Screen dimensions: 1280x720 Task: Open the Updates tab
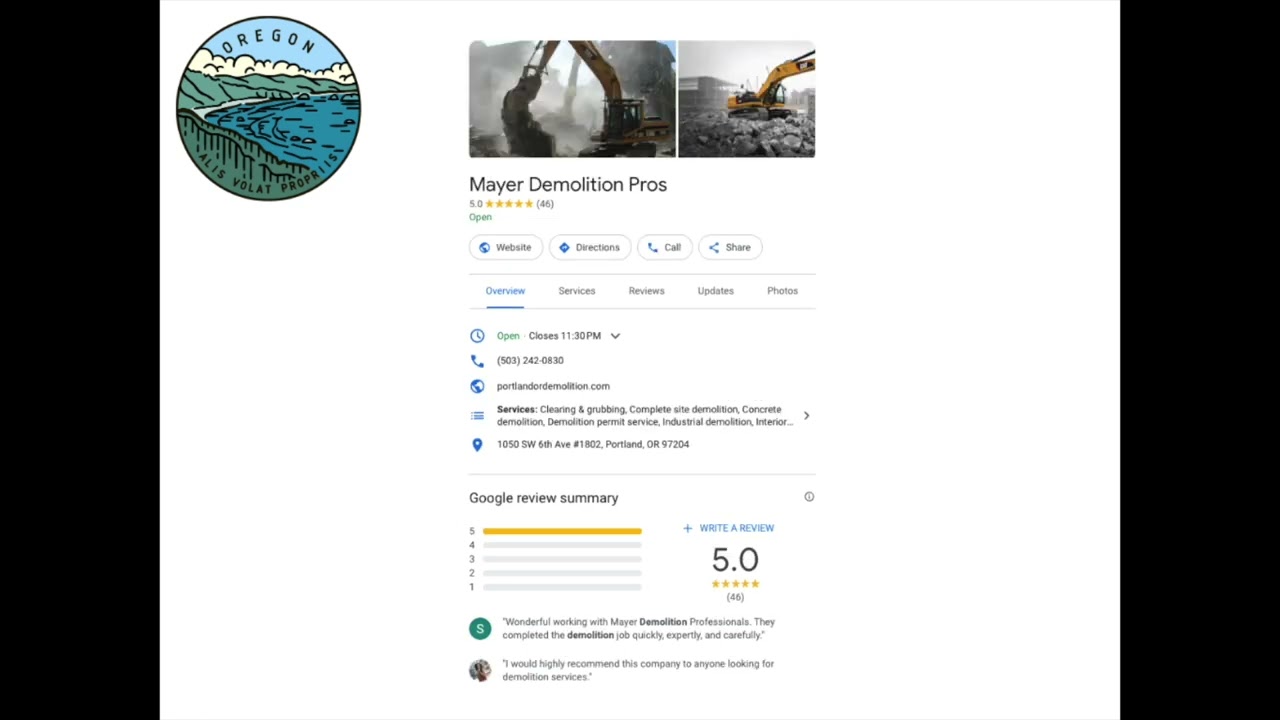(x=715, y=291)
